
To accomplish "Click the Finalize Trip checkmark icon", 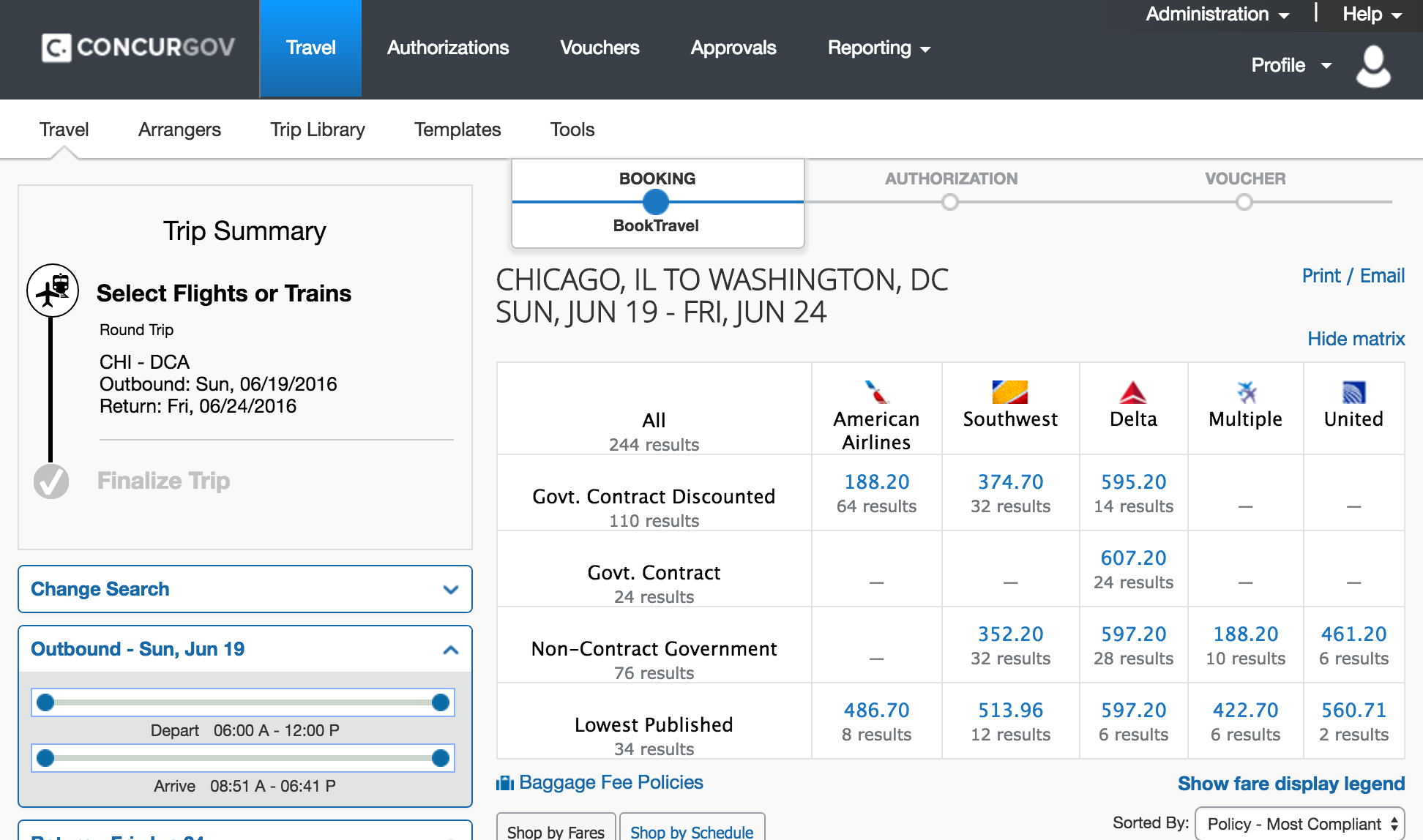I will (51, 481).
